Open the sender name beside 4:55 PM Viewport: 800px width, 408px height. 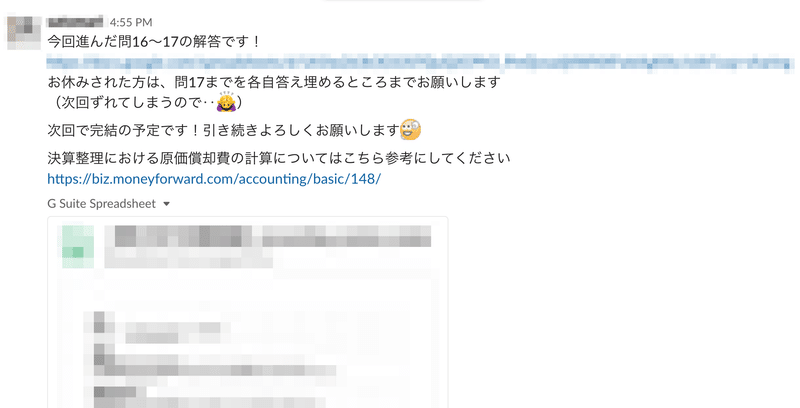[75, 22]
